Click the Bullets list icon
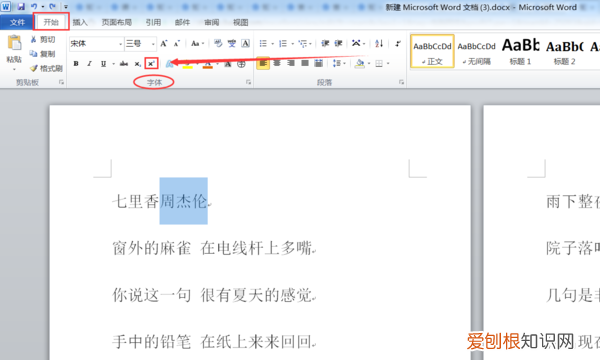The height and width of the screenshot is (360, 600). (263, 44)
